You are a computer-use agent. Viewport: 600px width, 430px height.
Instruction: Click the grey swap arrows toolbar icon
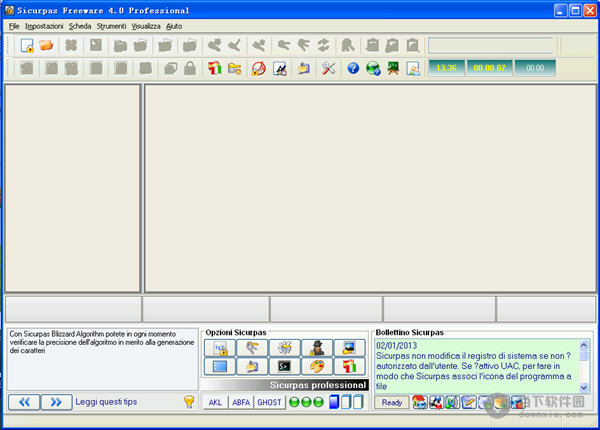pyautogui.click(x=323, y=45)
